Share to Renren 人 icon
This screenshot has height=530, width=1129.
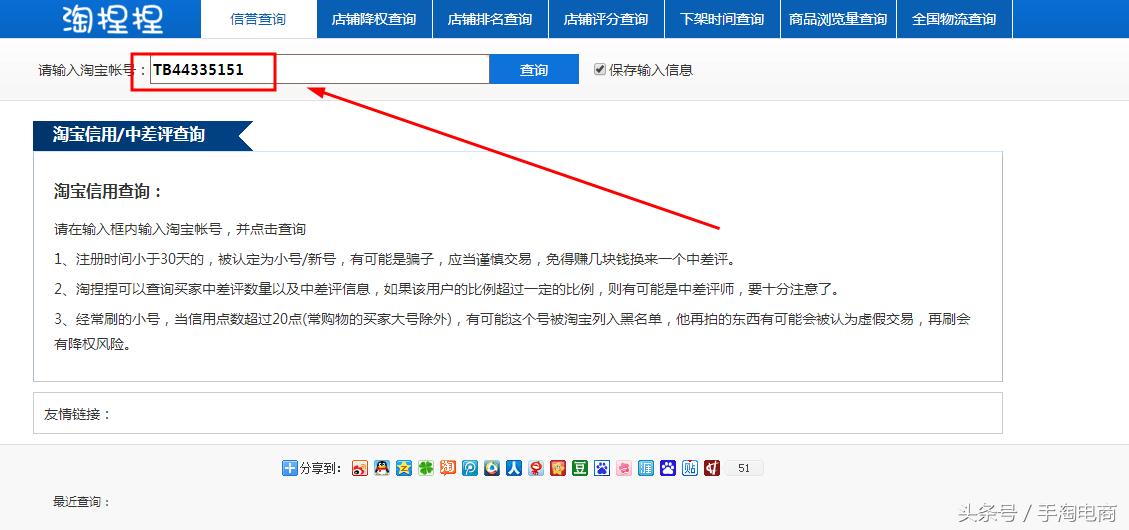[x=514, y=468]
